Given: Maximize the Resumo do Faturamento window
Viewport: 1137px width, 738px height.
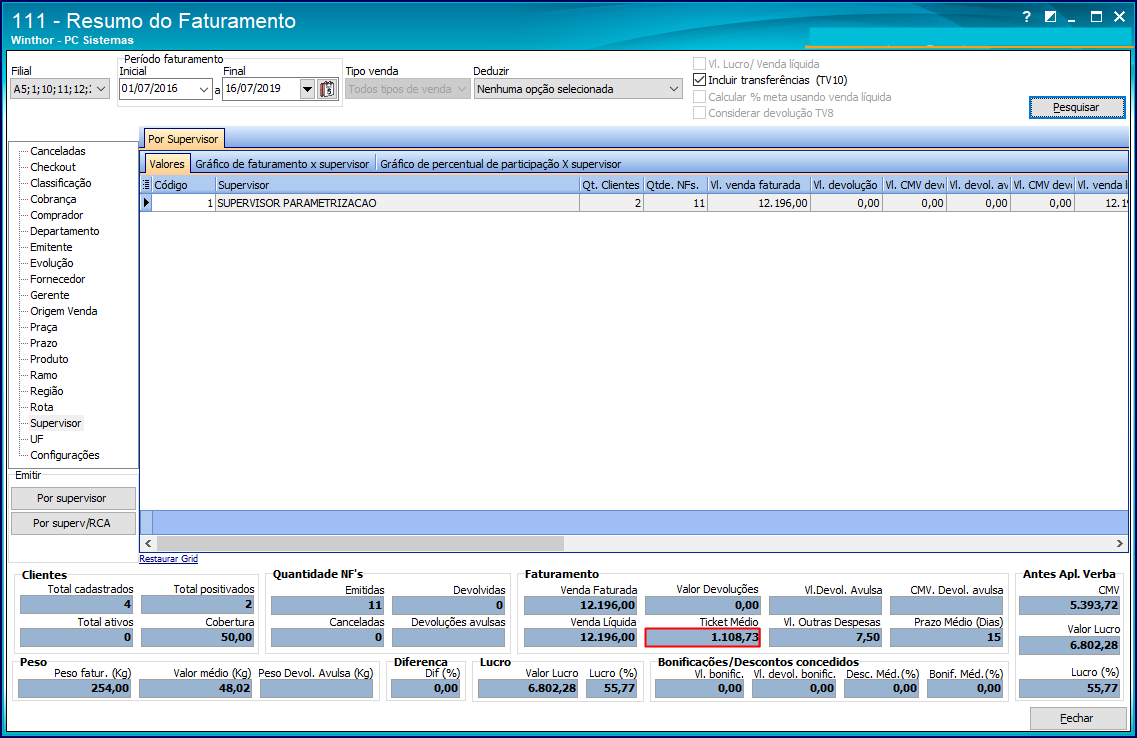Looking at the screenshot, I should (1096, 17).
